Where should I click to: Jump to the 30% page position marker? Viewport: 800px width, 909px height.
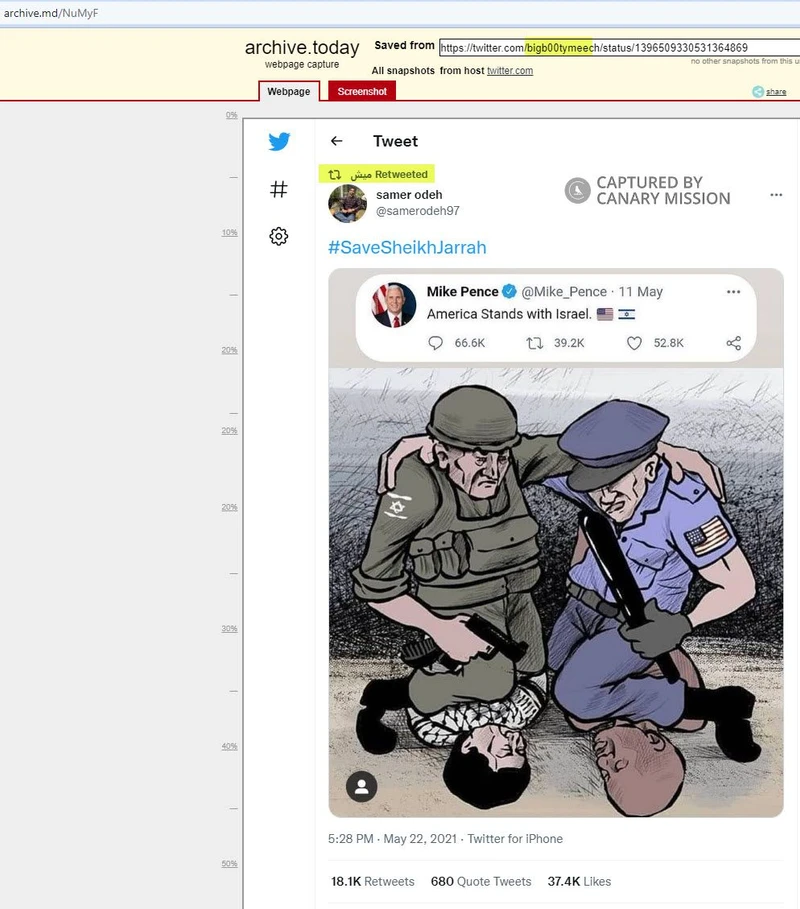[x=230, y=628]
